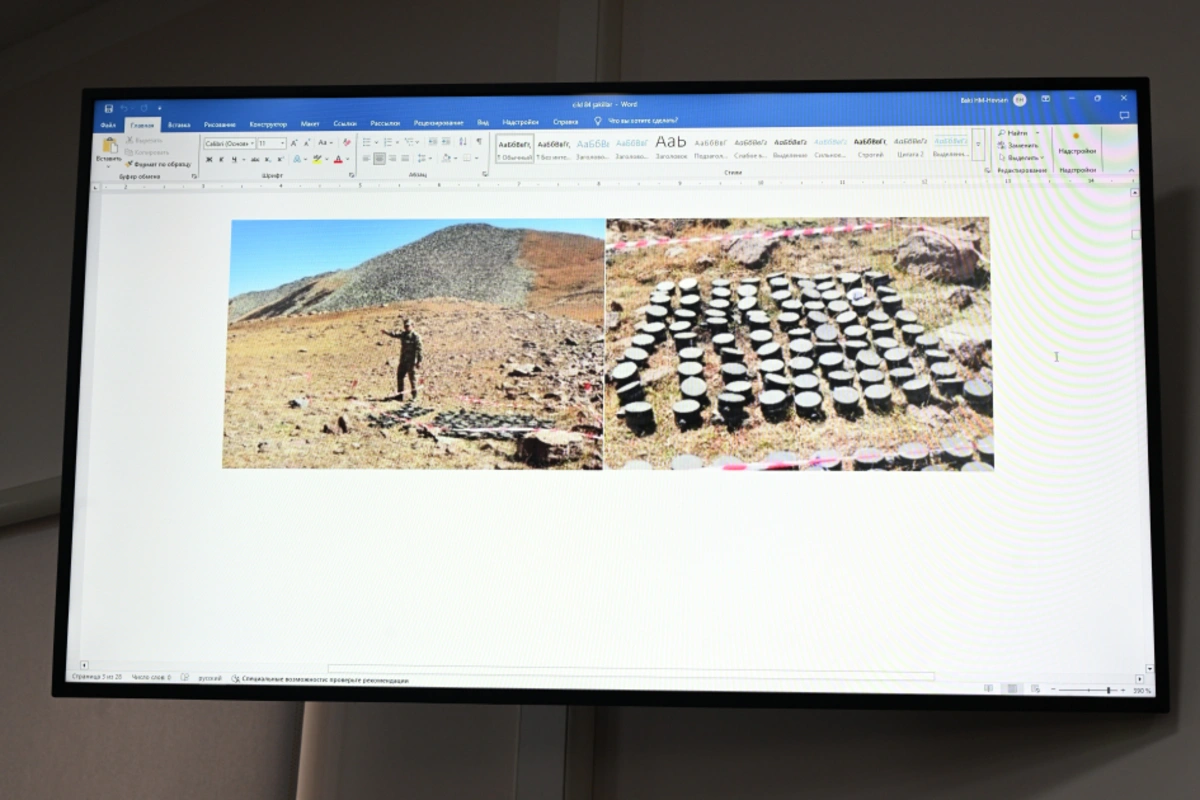Open the Calibri font name dropdown
The width and height of the screenshot is (1200, 800).
point(229,143)
